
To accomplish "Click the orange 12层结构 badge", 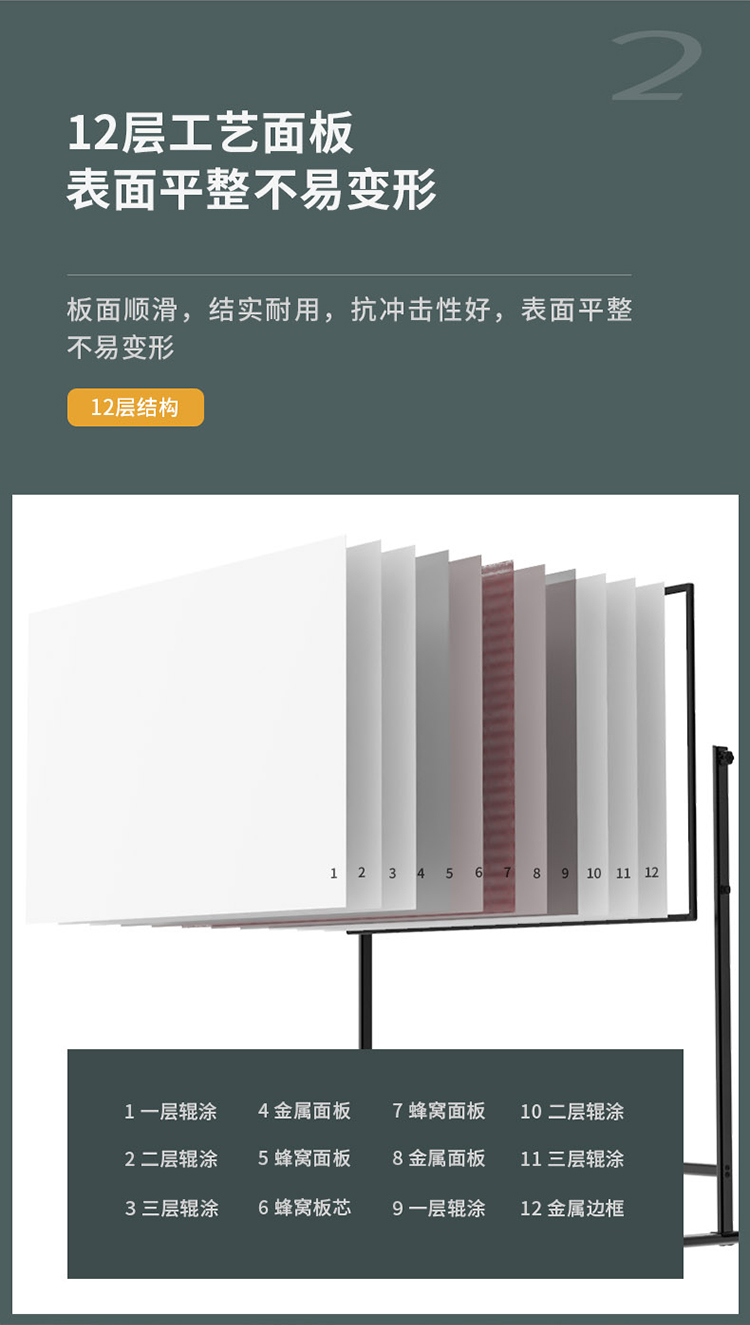I will coord(135,407).
